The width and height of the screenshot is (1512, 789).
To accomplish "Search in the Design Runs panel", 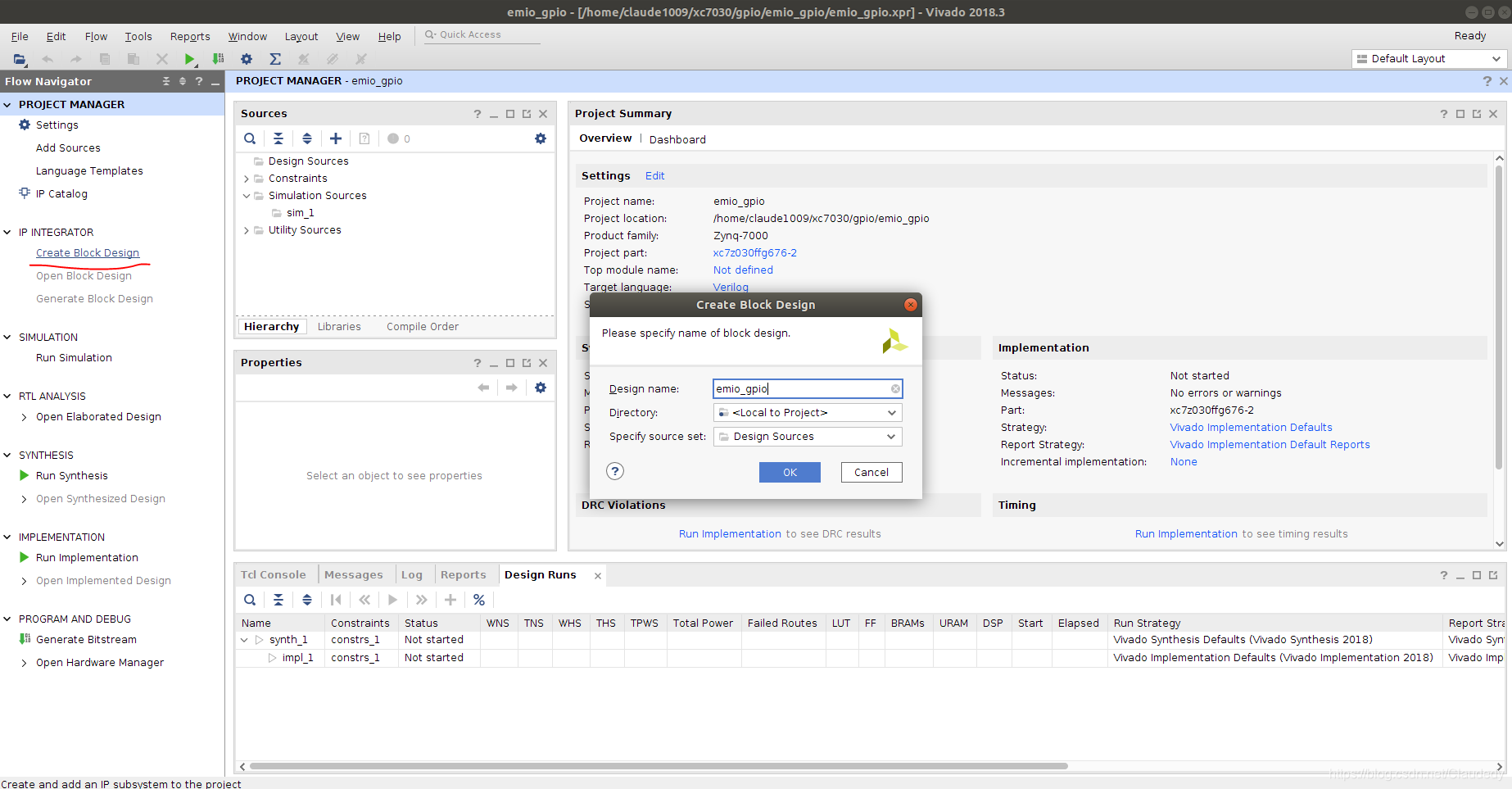I will (250, 600).
